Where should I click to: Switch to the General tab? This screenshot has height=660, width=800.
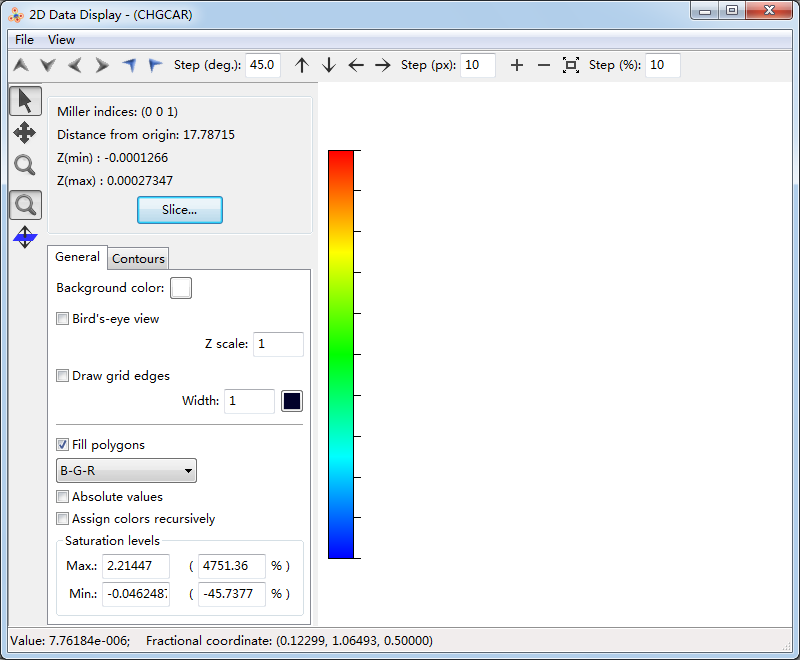[x=78, y=257]
